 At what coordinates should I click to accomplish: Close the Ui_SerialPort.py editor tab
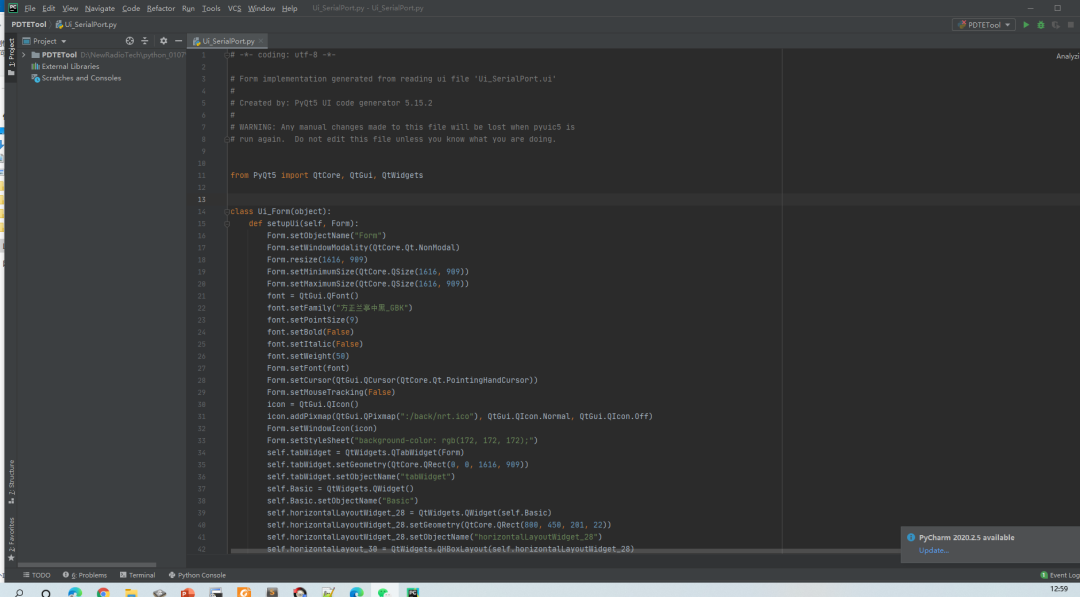pyautogui.click(x=261, y=41)
